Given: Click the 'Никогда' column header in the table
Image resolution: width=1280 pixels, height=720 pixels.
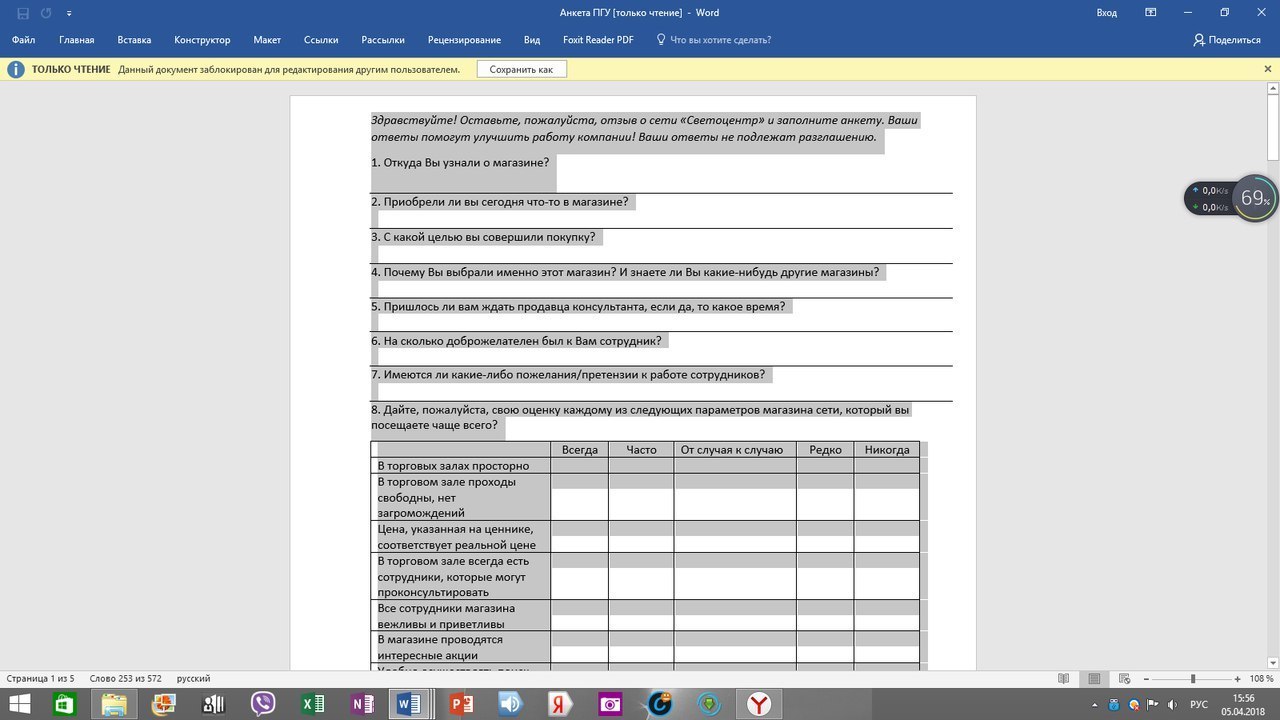Looking at the screenshot, I should pos(887,450).
